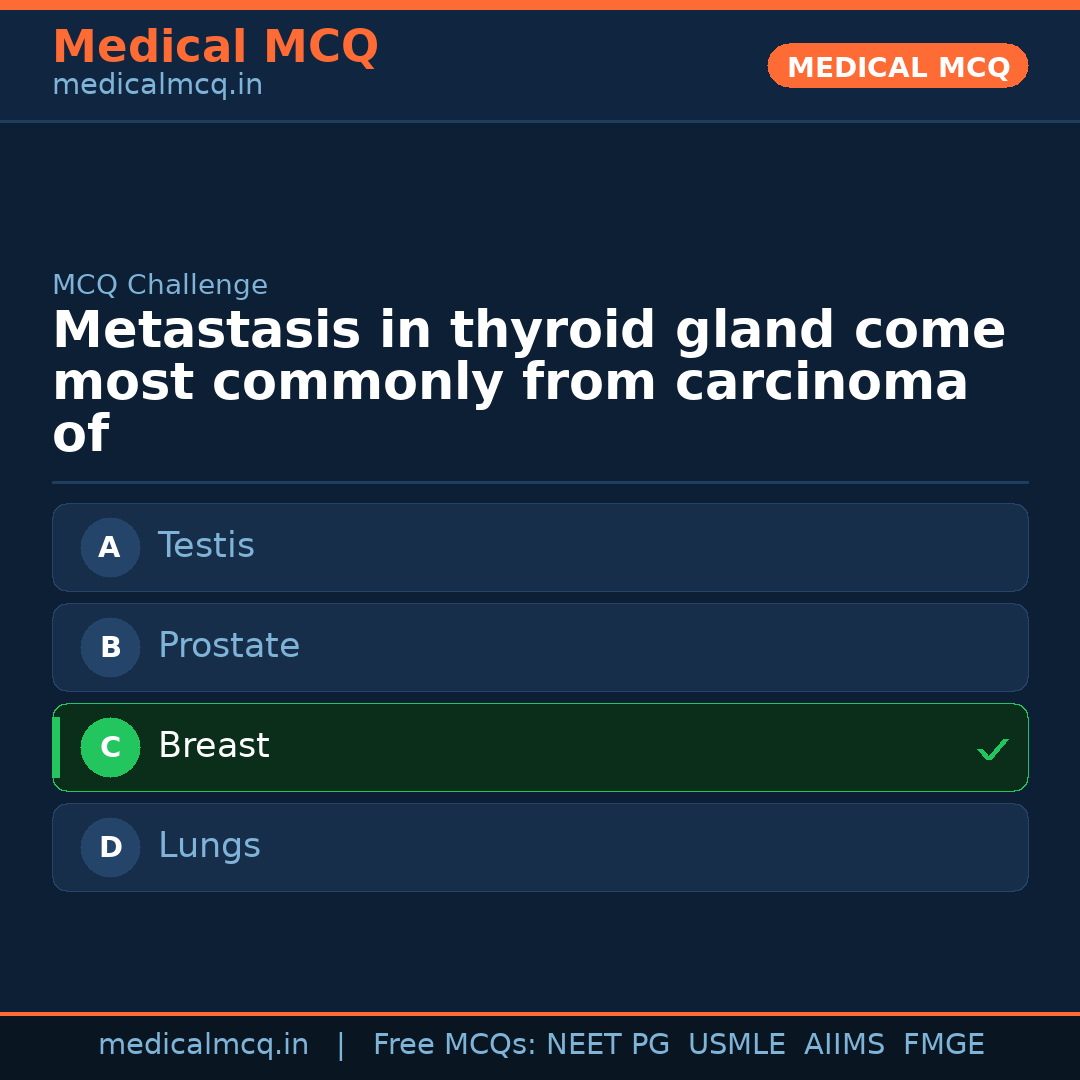
Task: Click medicalmcq.in in the footer
Action: point(203,1043)
